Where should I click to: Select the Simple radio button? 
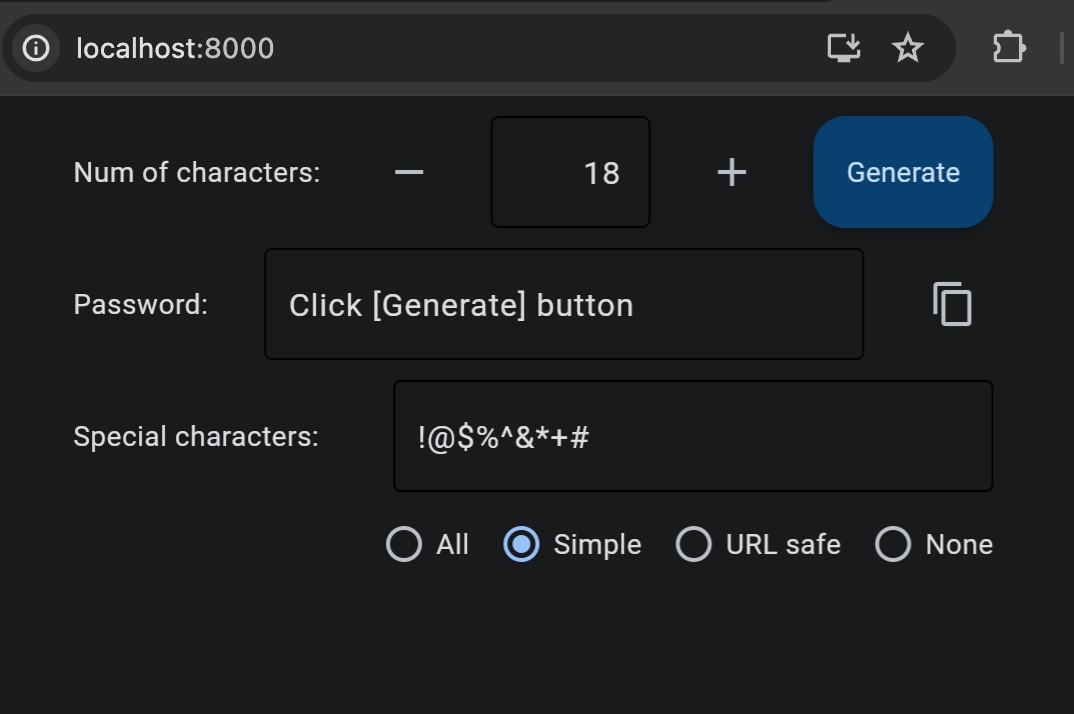tap(521, 545)
